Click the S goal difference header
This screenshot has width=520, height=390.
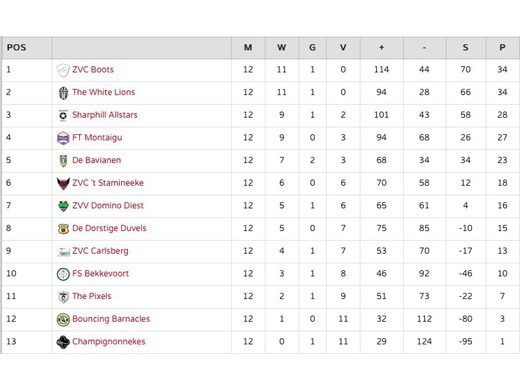(466, 48)
